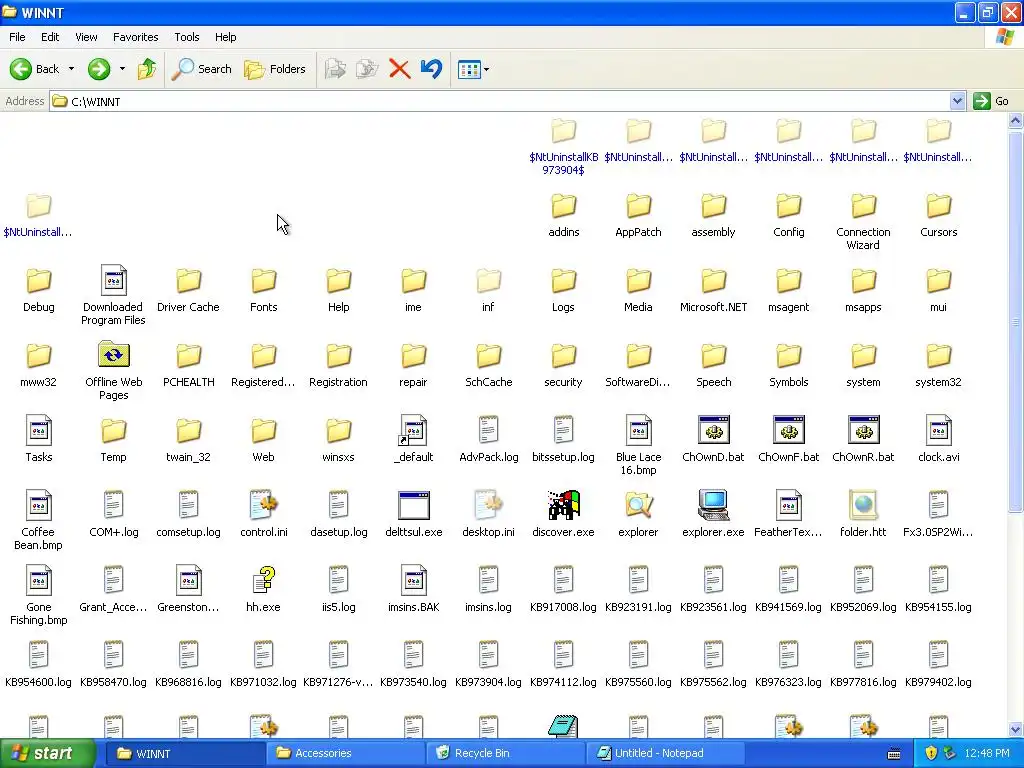Screen dimensions: 1024x768
Task: Switch to the Recycle Bin taskbar window
Action: (505, 754)
